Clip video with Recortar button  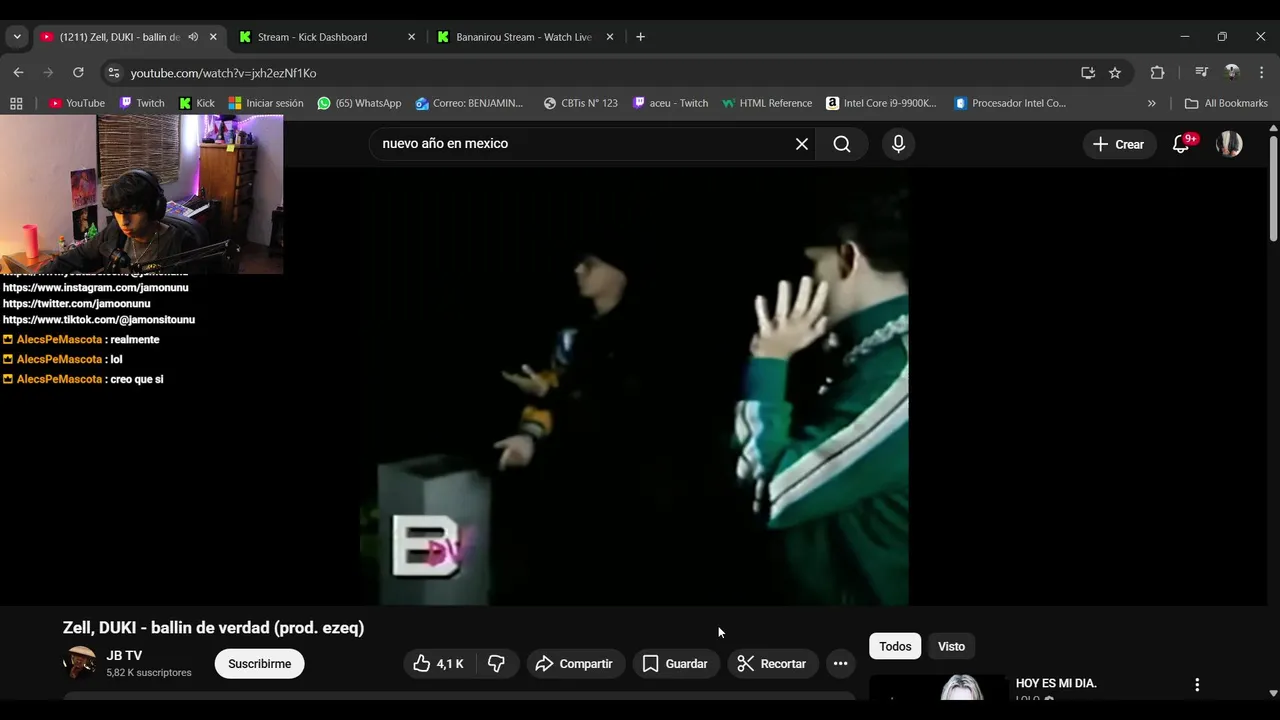click(771, 664)
